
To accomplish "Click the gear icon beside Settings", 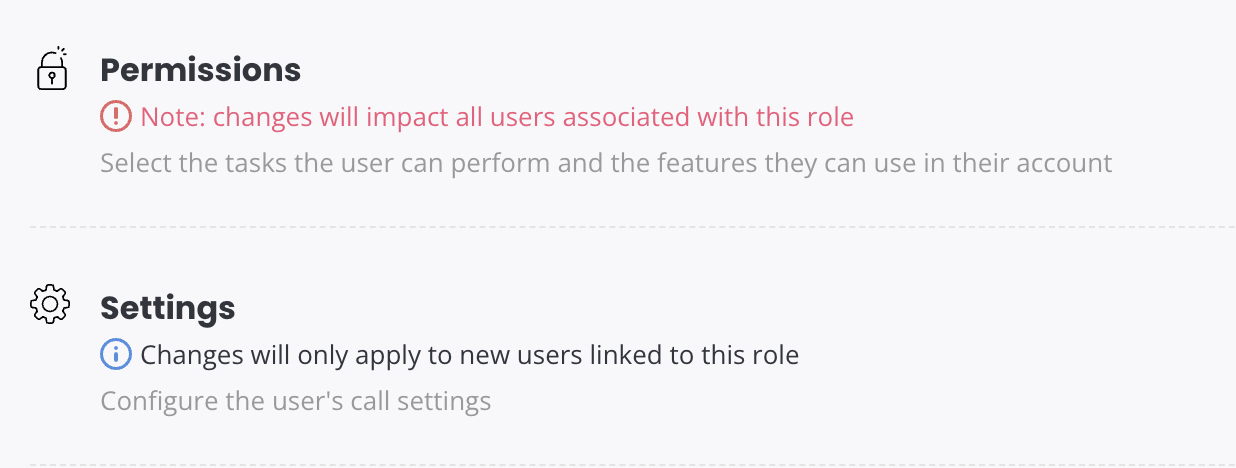I will (x=50, y=304).
